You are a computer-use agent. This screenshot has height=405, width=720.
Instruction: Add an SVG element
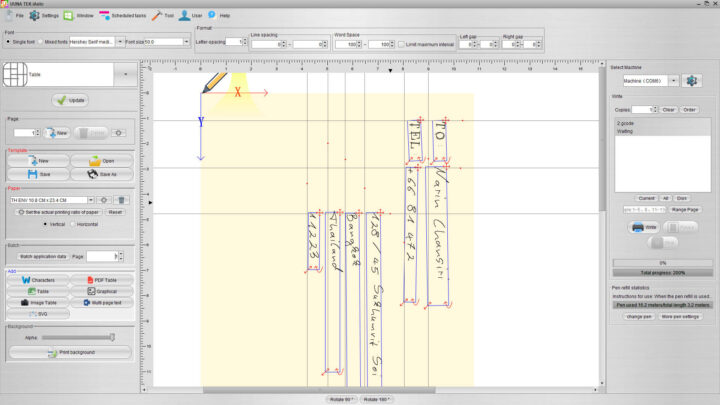pos(38,314)
